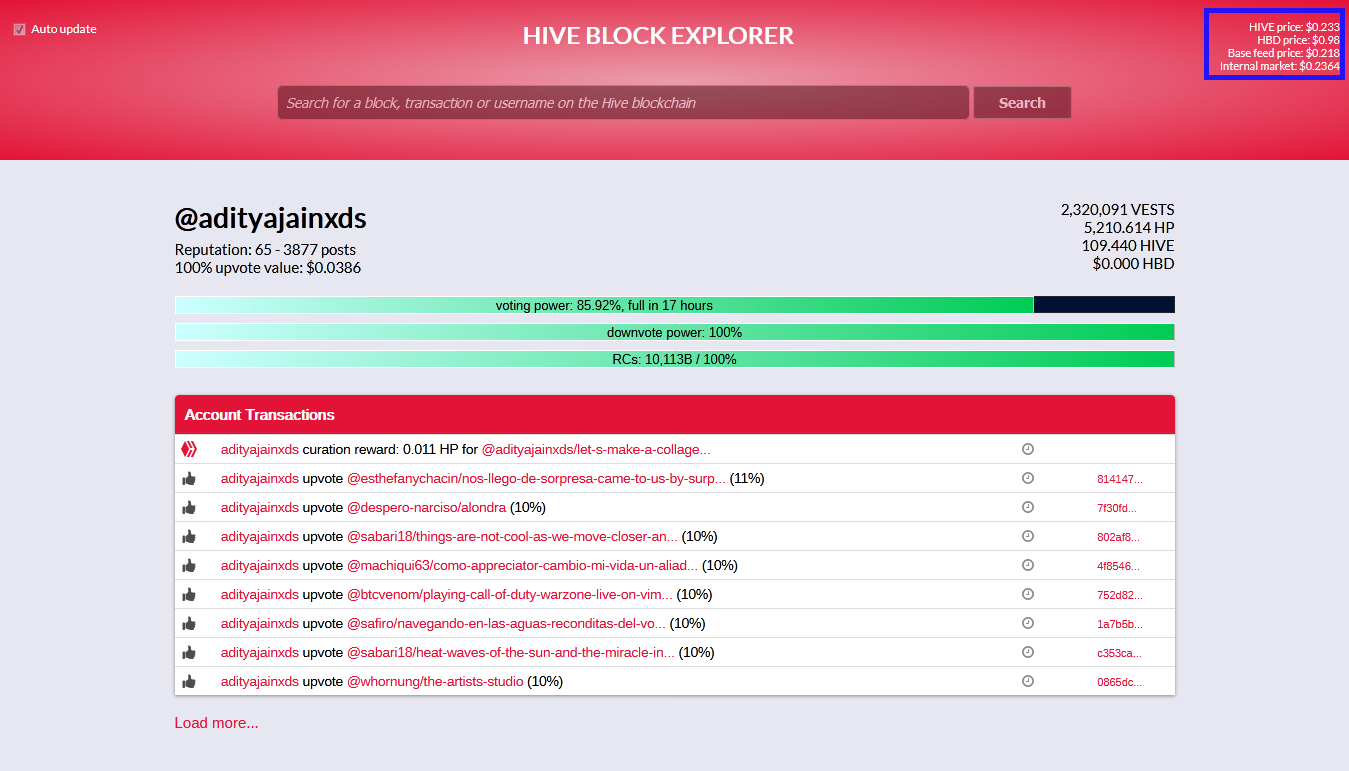
Task: Open transaction 4f8546...
Action: pyautogui.click(x=1119, y=567)
